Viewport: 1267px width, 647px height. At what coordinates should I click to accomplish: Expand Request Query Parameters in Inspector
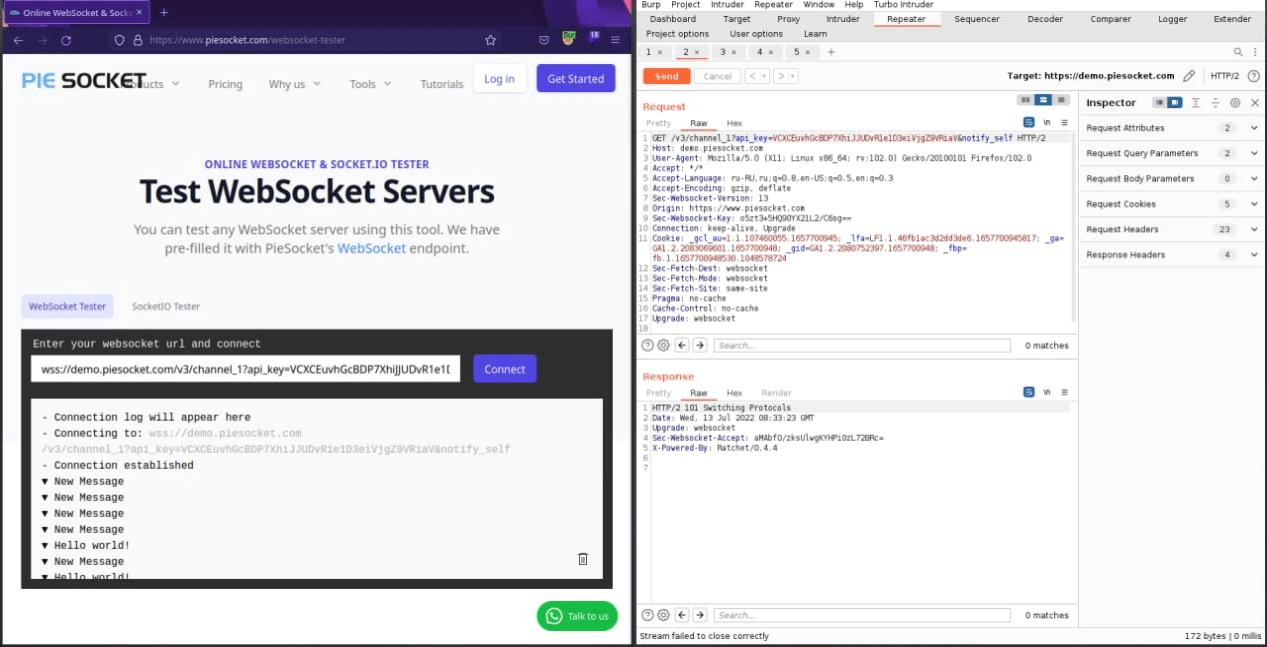coord(1254,153)
